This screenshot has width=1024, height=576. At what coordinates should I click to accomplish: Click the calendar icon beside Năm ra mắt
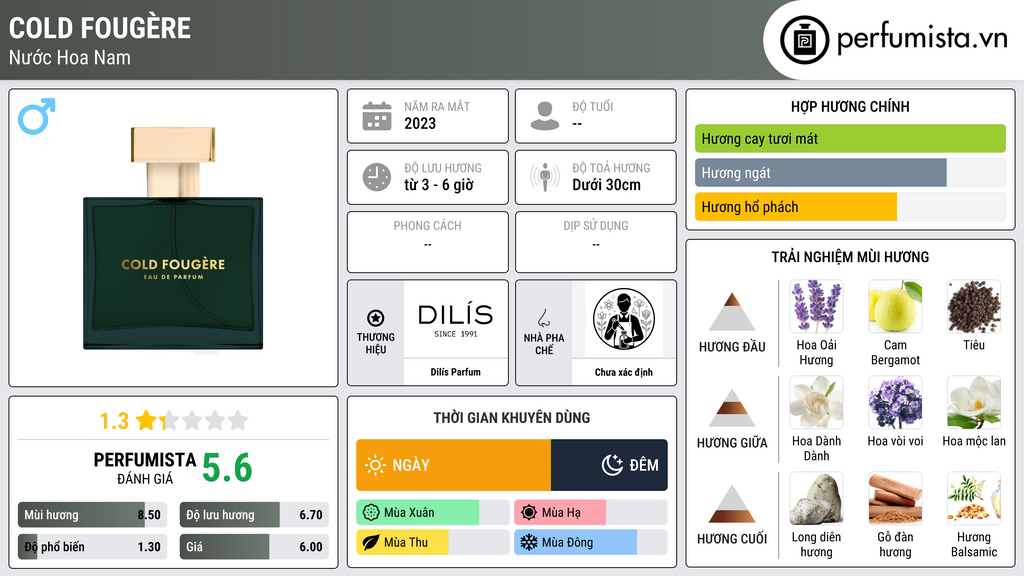tap(377, 116)
